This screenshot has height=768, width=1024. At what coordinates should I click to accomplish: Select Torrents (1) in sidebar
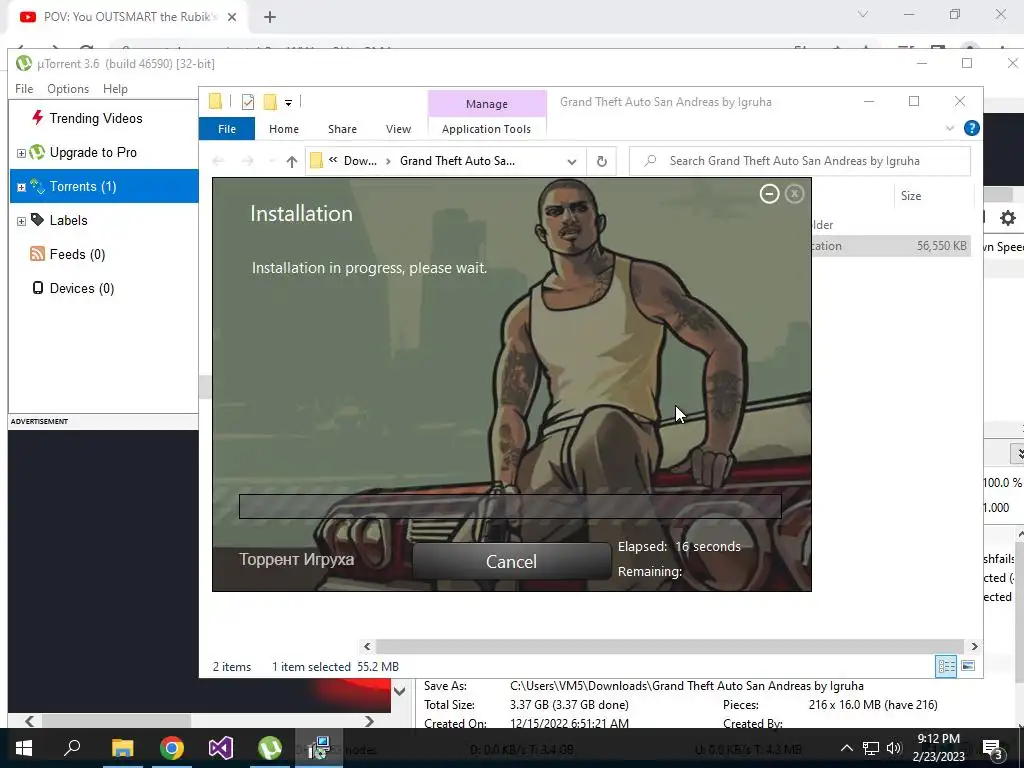tap(104, 186)
